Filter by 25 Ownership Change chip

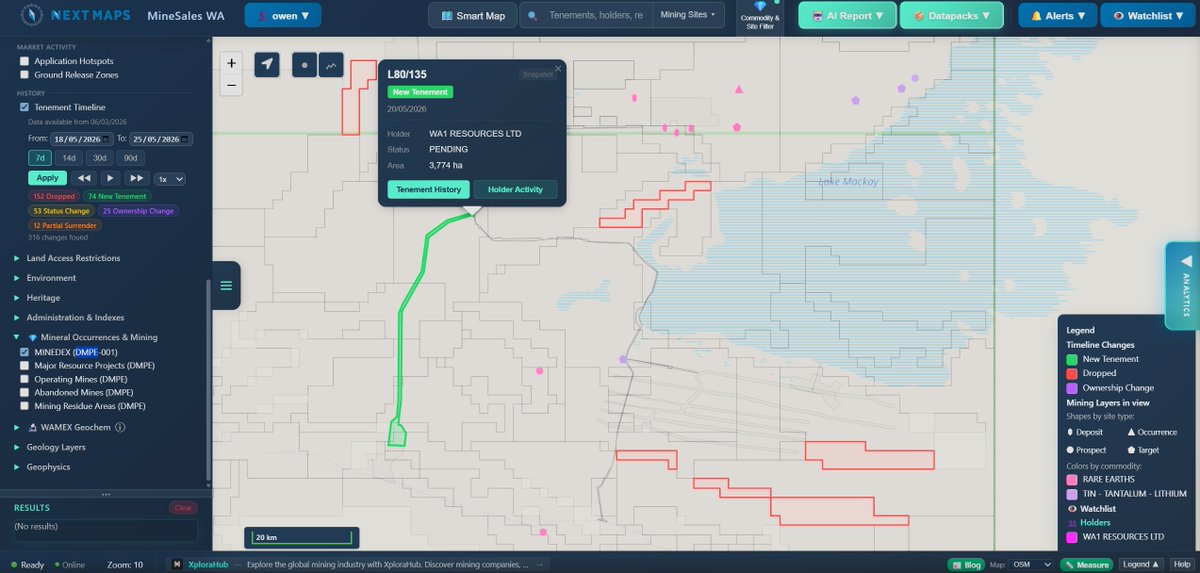pyautogui.click(x=138, y=211)
